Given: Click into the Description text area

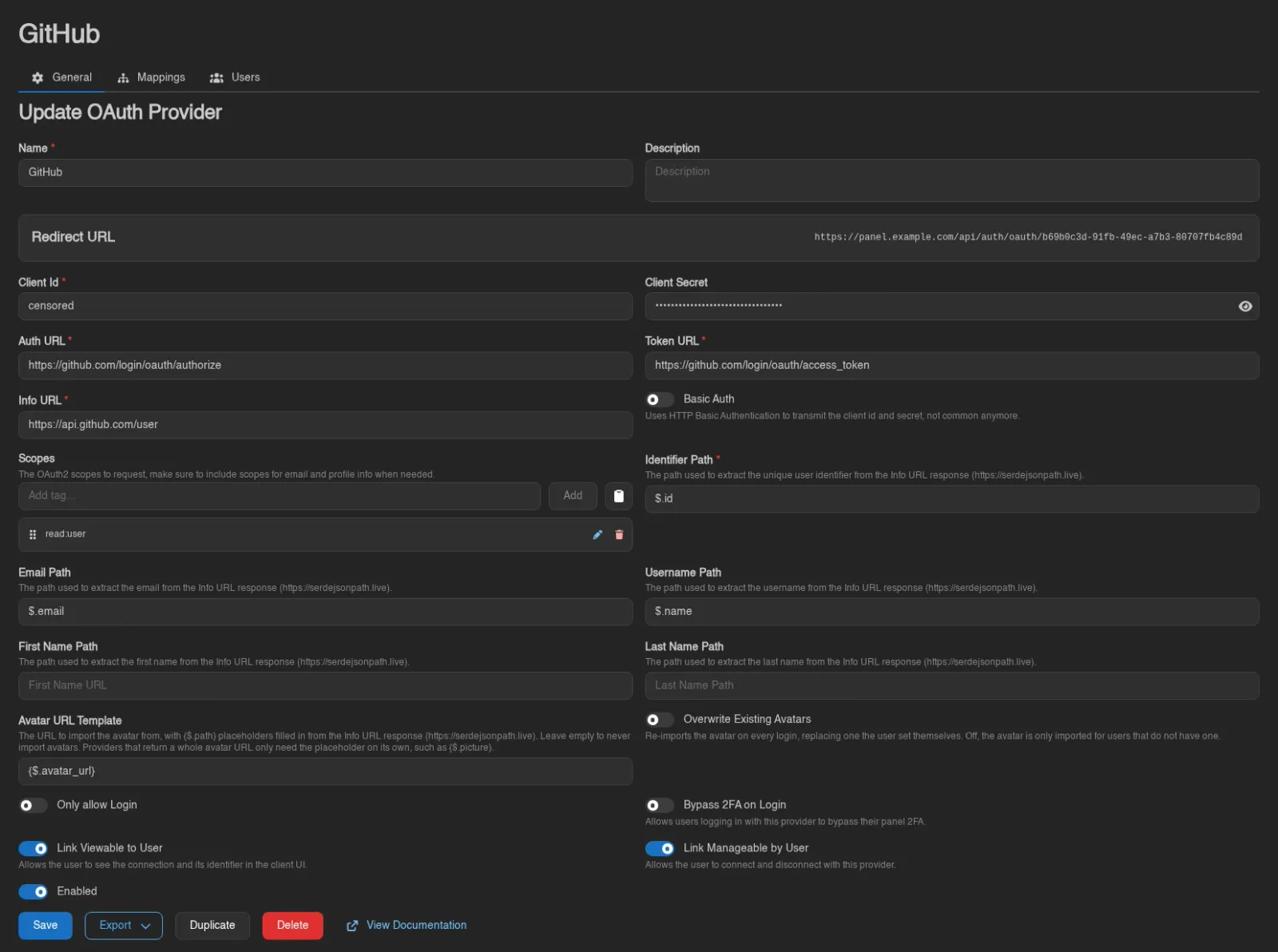Looking at the screenshot, I should click(952, 180).
